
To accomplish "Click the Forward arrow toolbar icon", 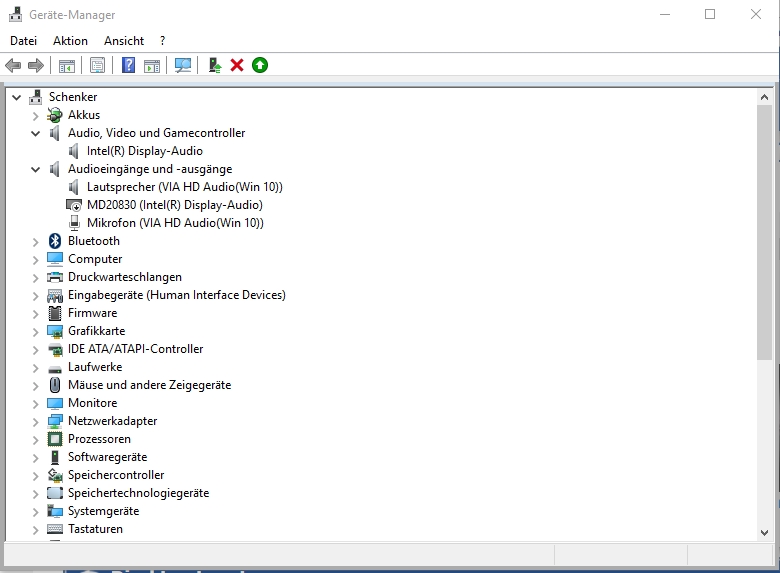I will 36,65.
